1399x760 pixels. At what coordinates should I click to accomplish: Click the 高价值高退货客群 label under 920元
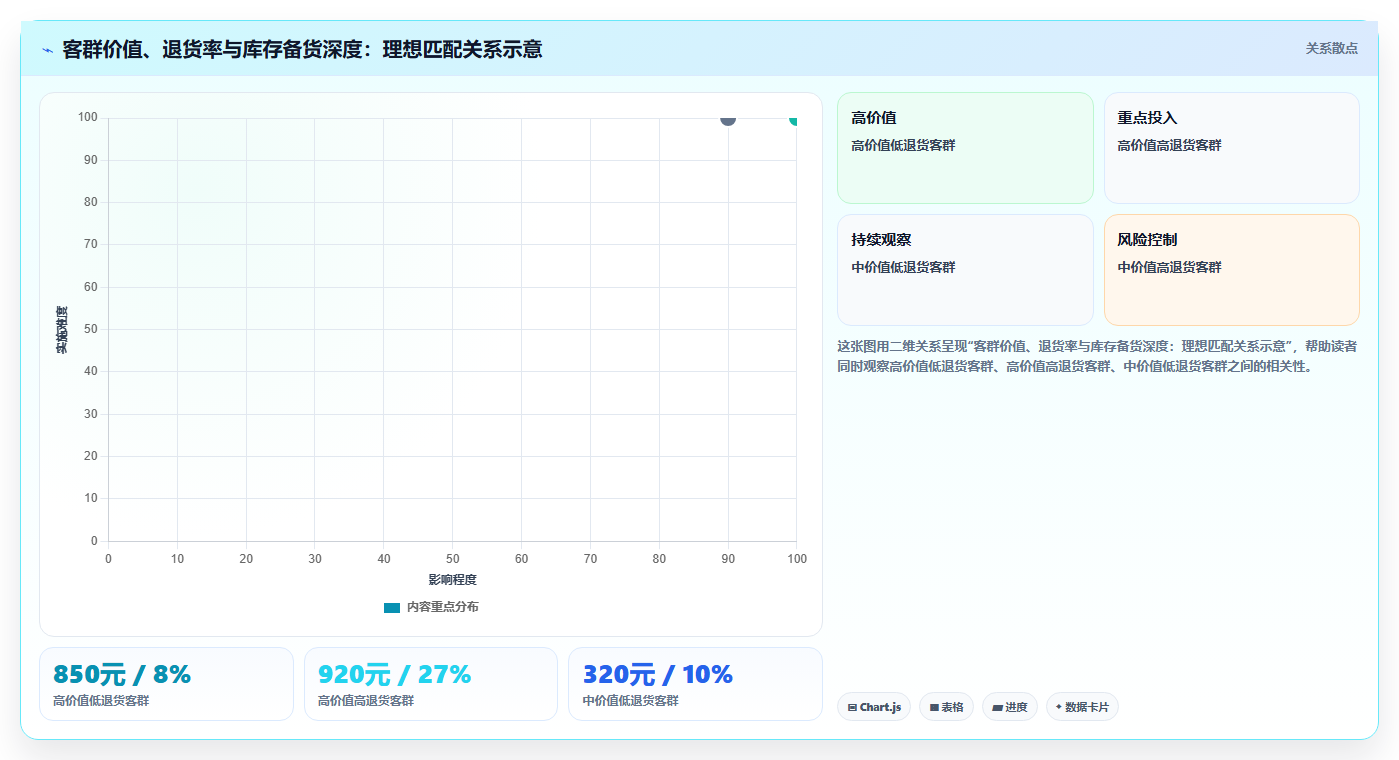[366, 701]
